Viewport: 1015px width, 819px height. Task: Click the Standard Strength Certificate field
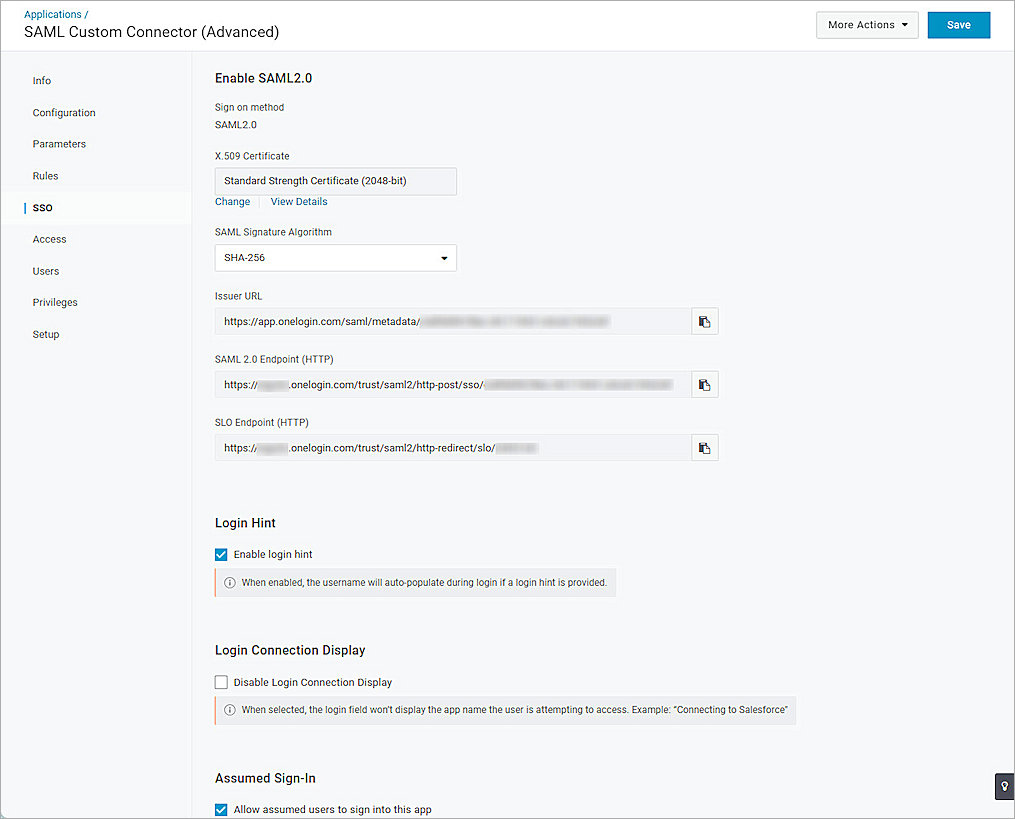coord(335,181)
